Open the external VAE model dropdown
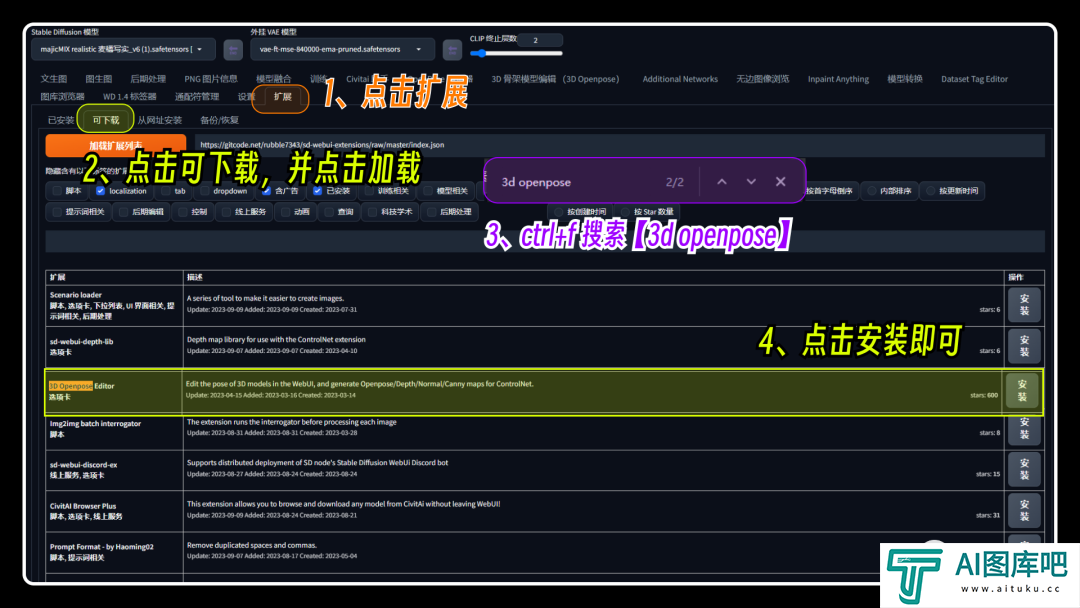Screen dimensions: 1080x608 pos(342,50)
